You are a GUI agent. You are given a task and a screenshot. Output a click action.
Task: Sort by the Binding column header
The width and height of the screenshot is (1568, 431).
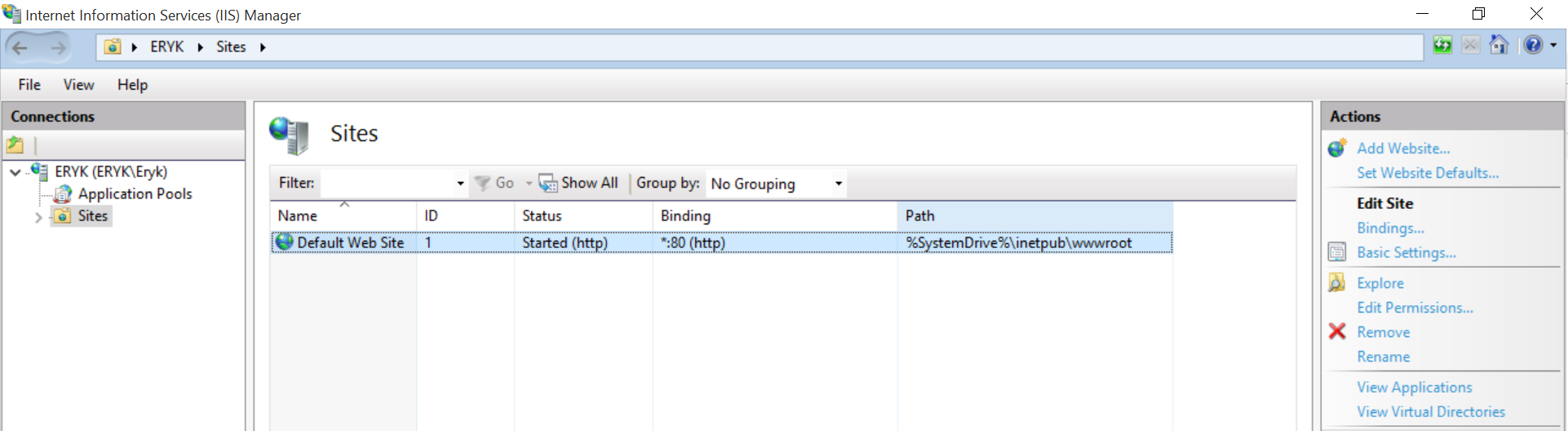coord(775,215)
